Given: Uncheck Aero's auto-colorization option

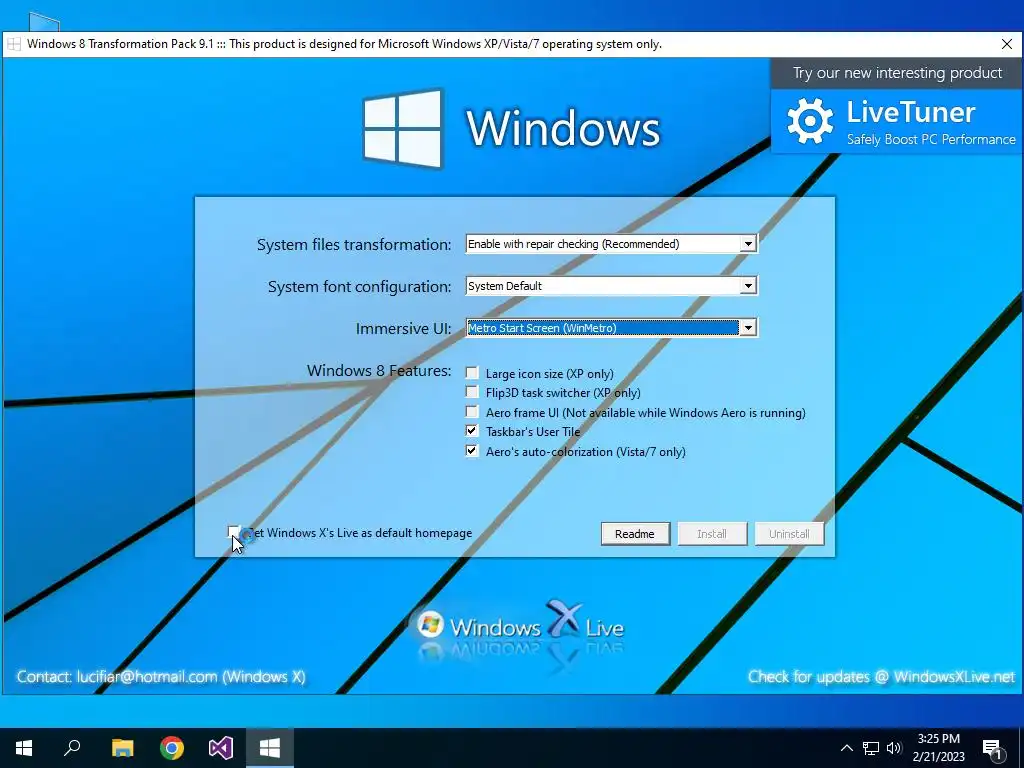Looking at the screenshot, I should coord(472,451).
